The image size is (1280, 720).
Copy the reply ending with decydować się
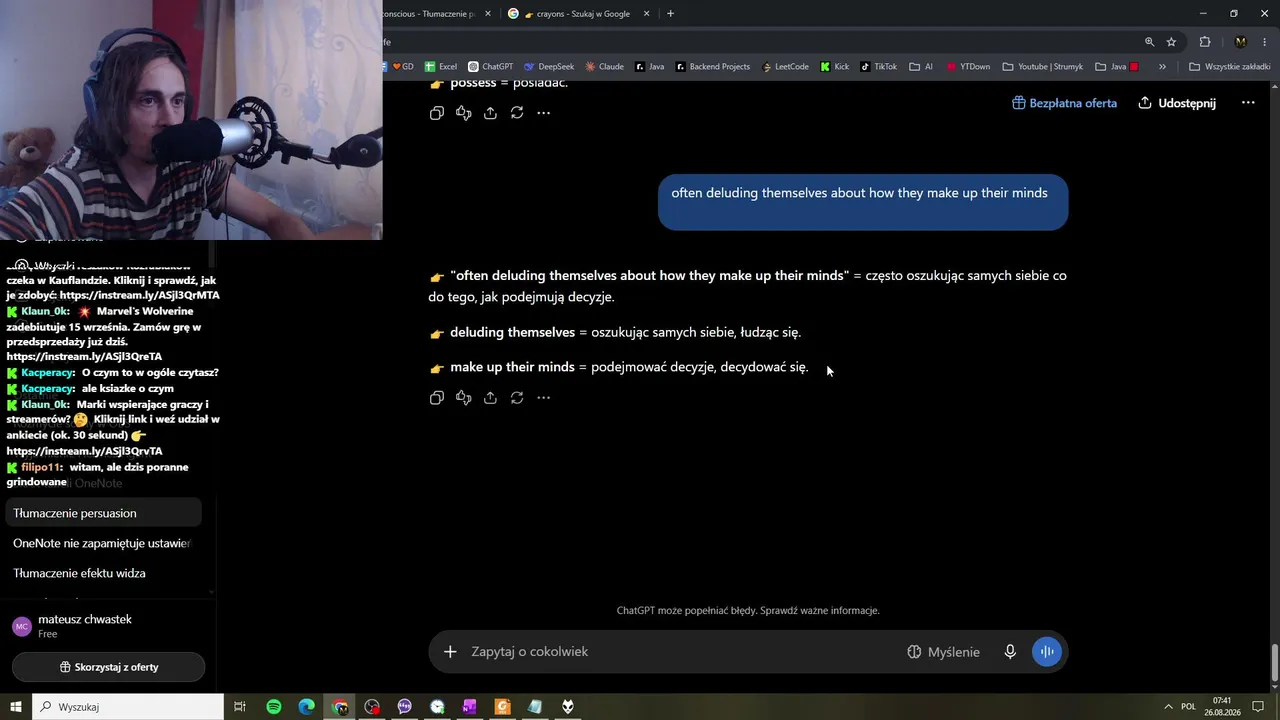tap(436, 398)
